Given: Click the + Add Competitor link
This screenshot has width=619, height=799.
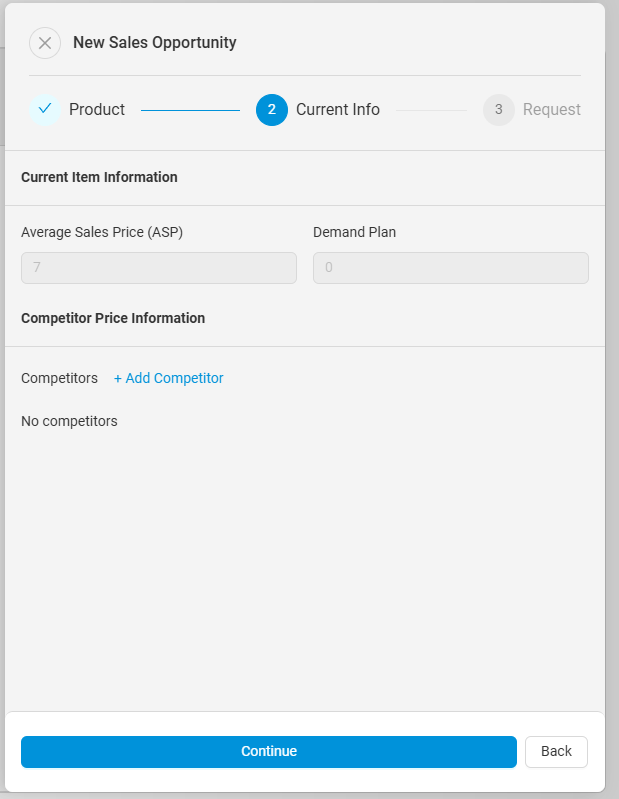Looking at the screenshot, I should click(168, 378).
